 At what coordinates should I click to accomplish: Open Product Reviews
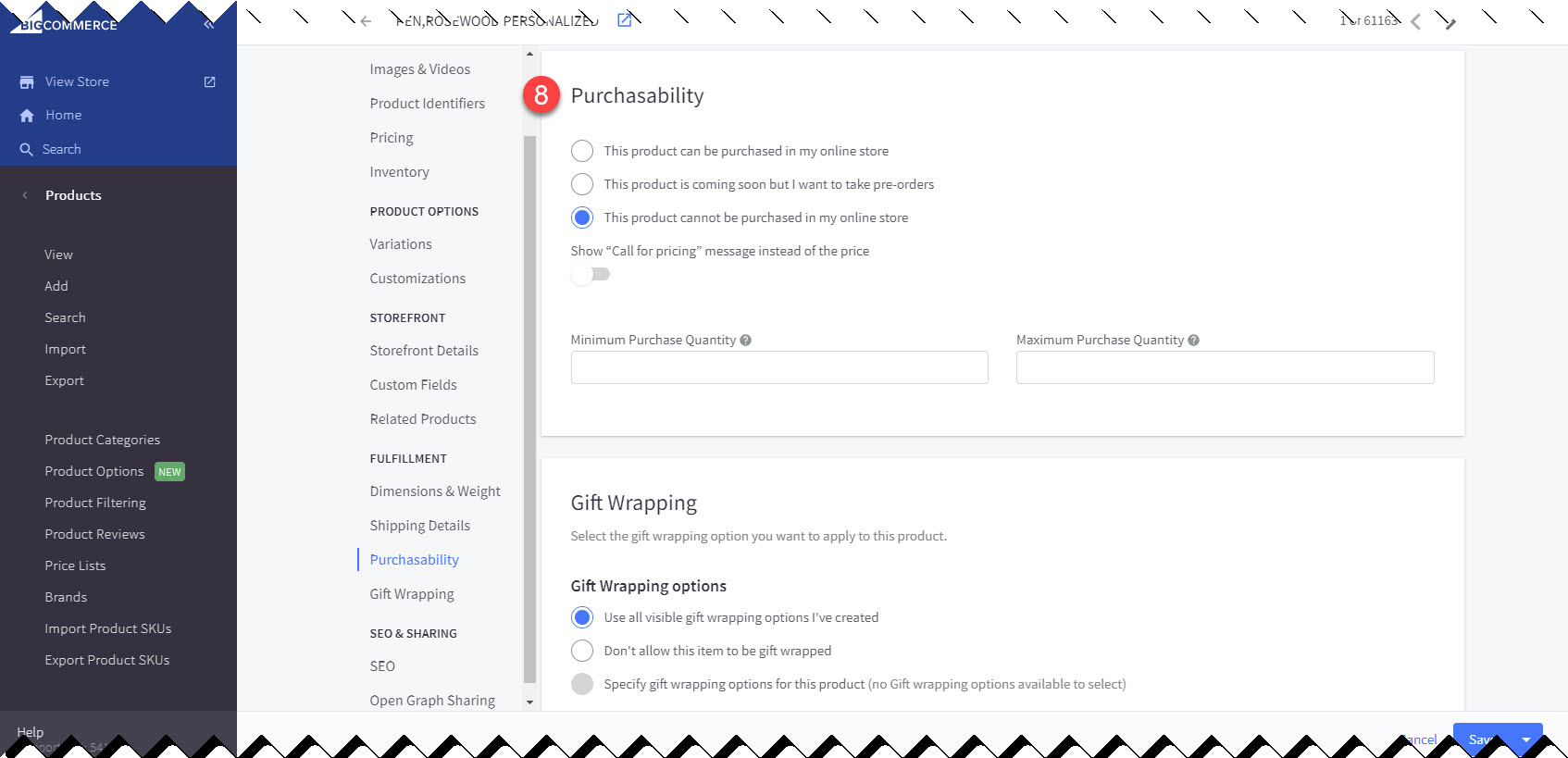point(94,534)
